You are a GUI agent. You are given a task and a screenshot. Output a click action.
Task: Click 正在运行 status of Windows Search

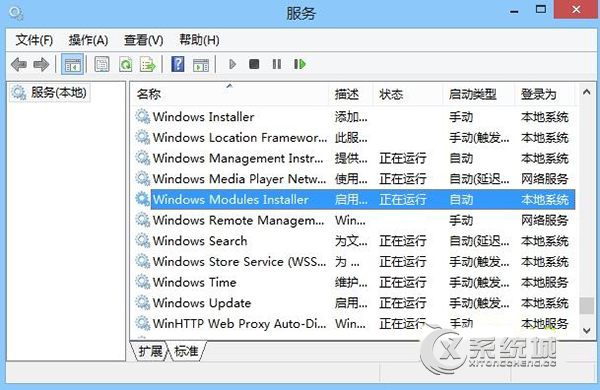[403, 241]
